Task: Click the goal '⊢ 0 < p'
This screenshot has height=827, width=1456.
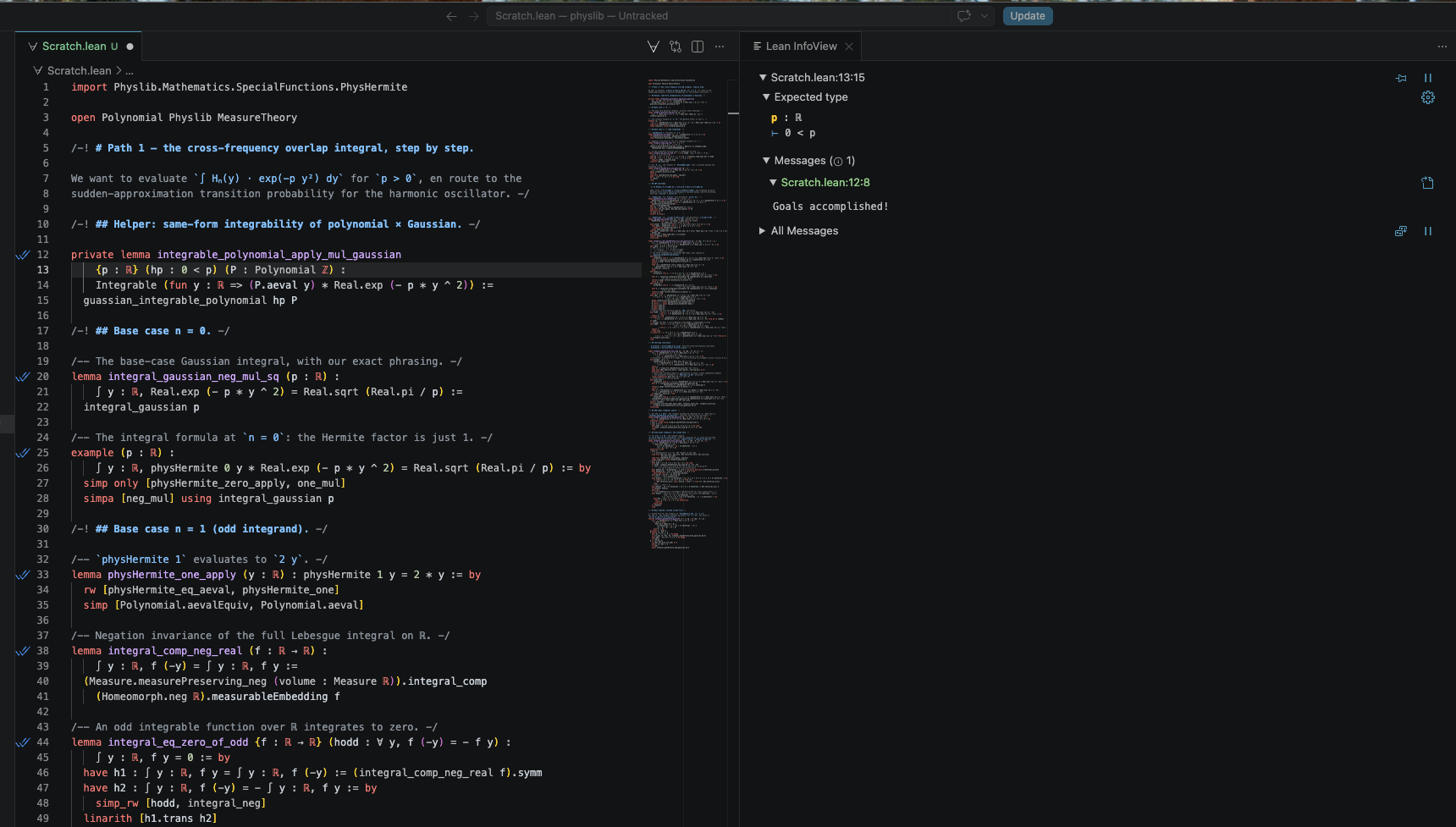Action: tap(793, 134)
